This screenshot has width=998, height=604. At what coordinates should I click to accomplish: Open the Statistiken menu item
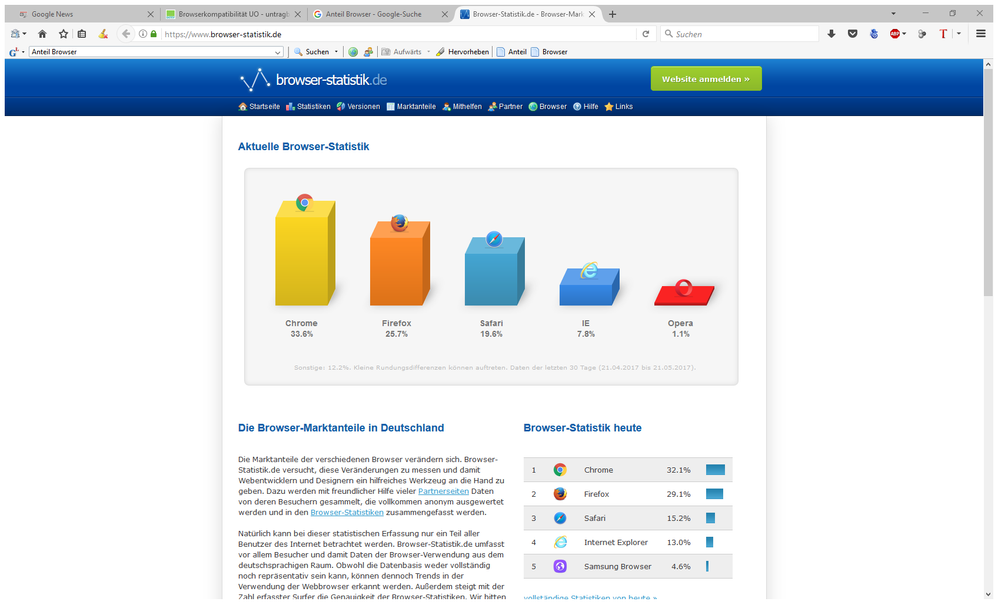click(308, 107)
